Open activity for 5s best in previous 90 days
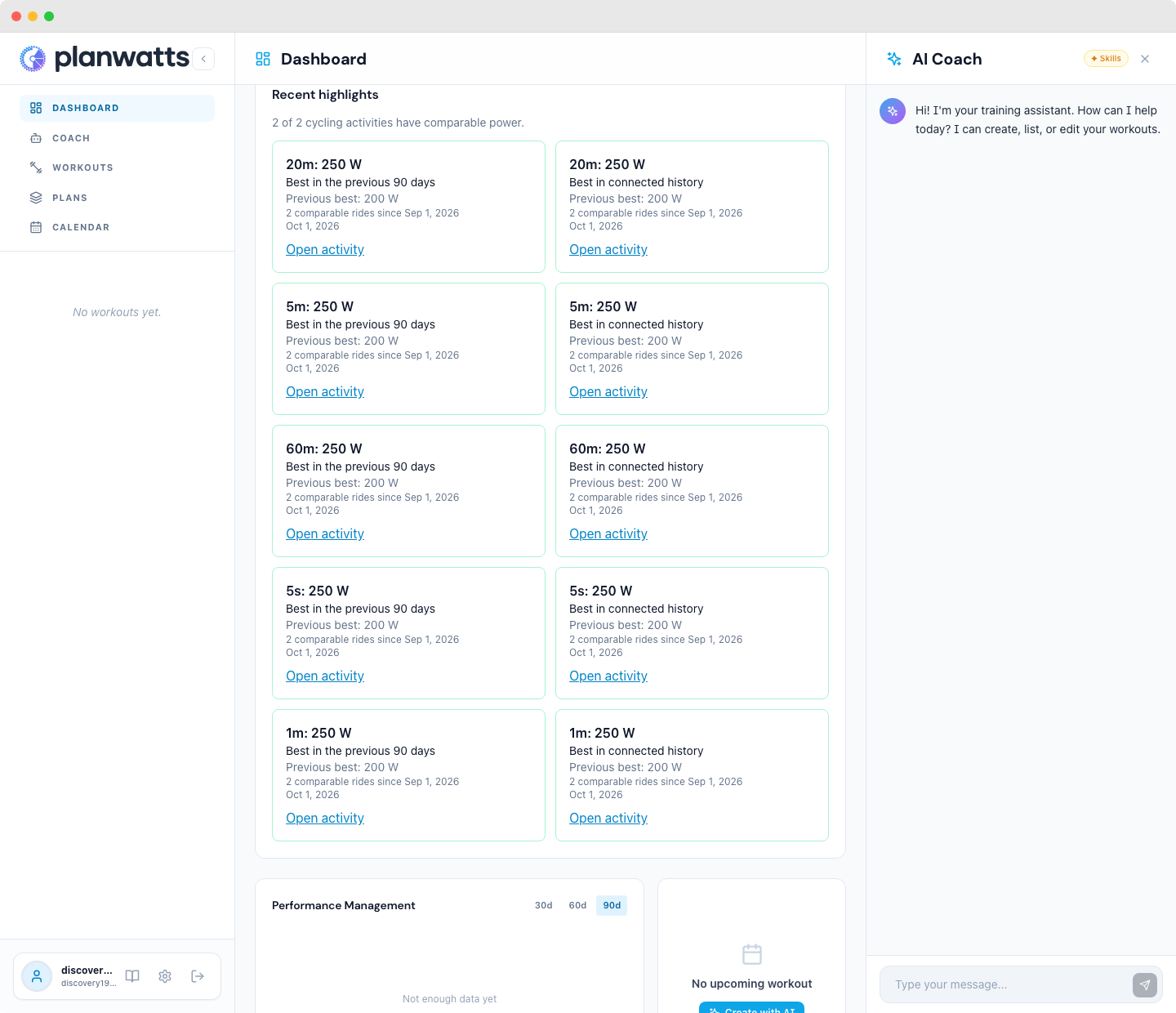1176x1013 pixels. click(325, 676)
